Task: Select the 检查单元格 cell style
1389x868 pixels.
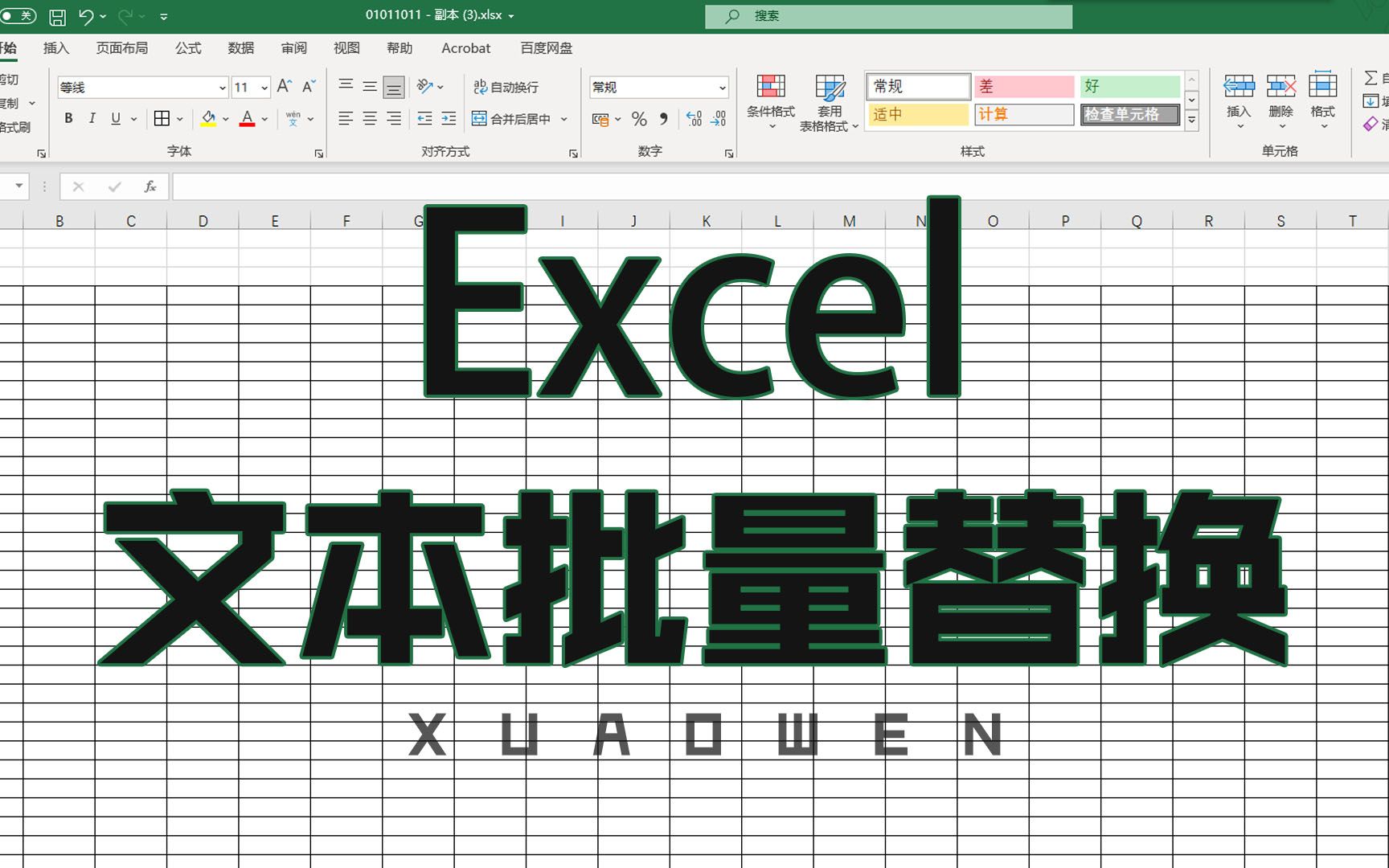Action: pos(1130,115)
